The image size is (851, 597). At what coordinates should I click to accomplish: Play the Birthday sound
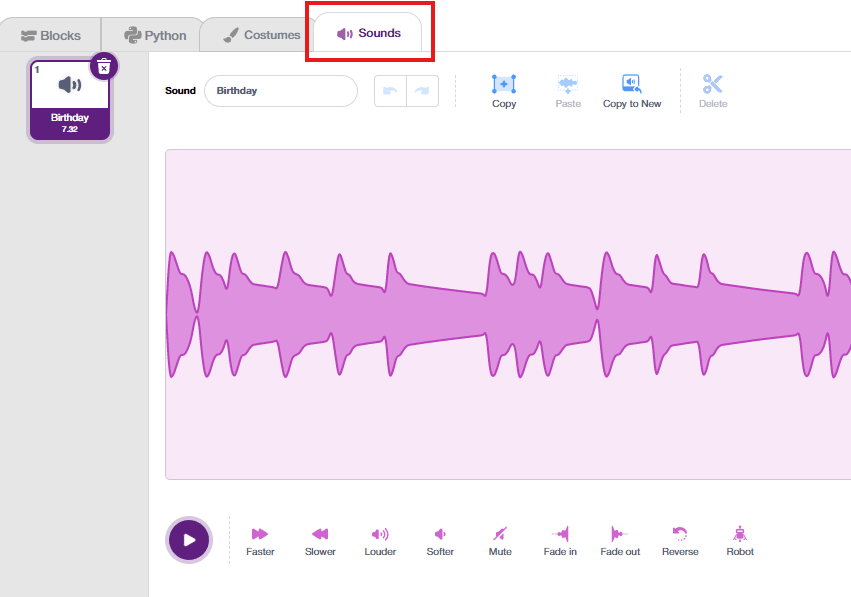pyautogui.click(x=189, y=540)
